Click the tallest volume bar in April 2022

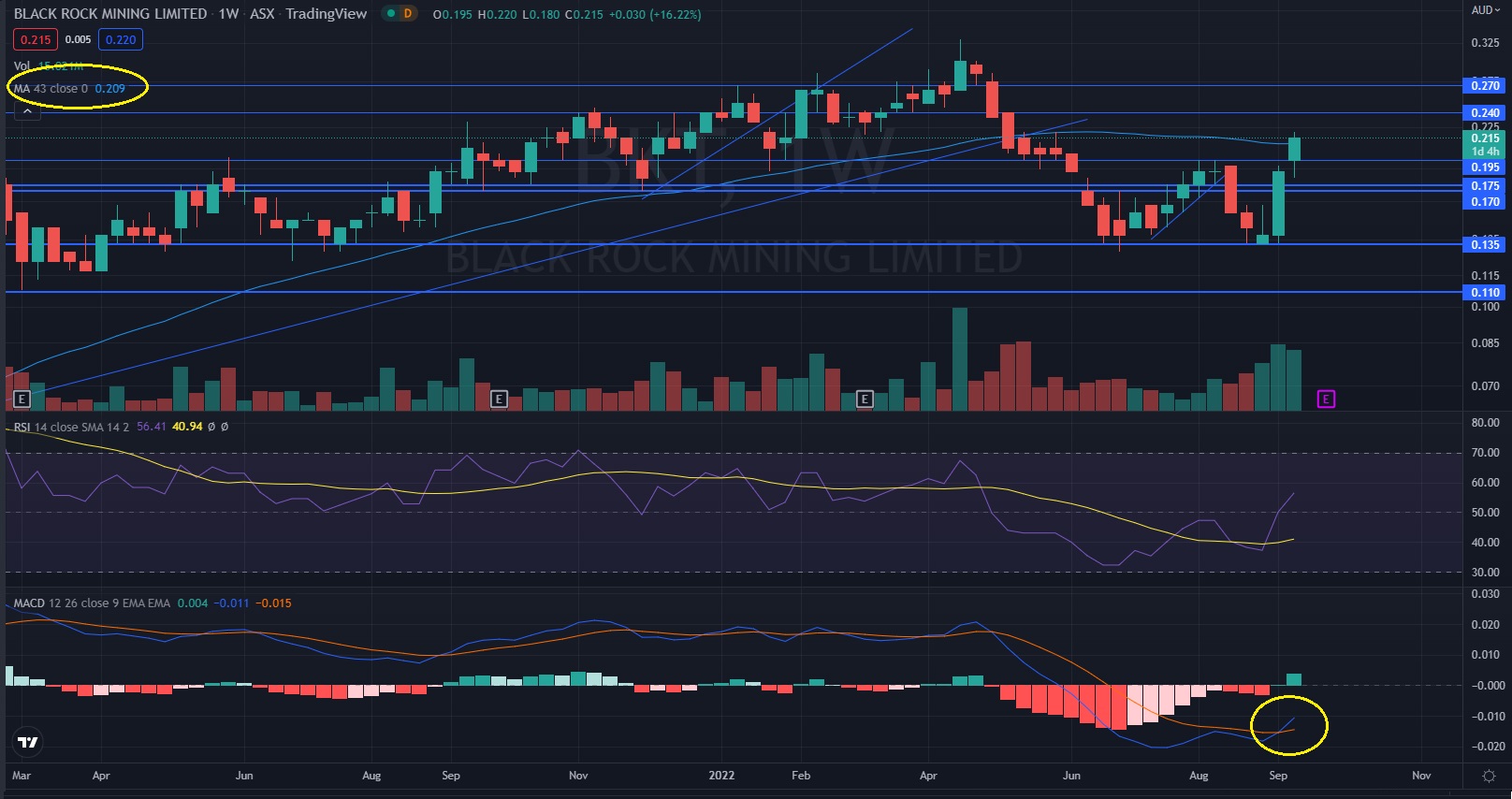click(960, 359)
